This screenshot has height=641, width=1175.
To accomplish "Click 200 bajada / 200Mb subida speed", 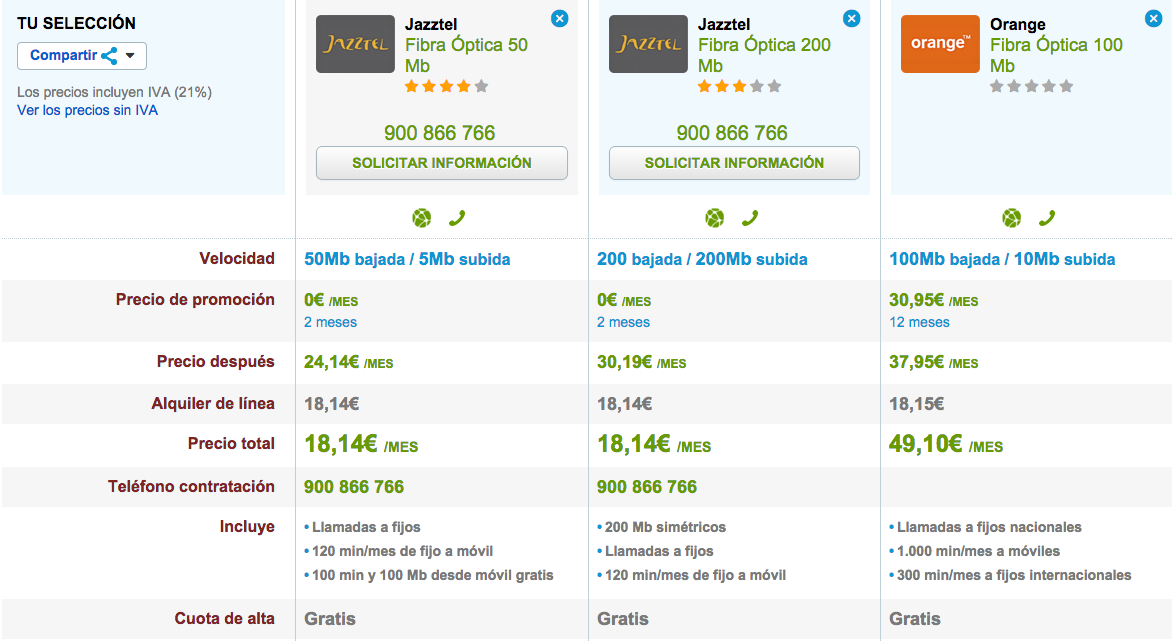I will tap(702, 259).
